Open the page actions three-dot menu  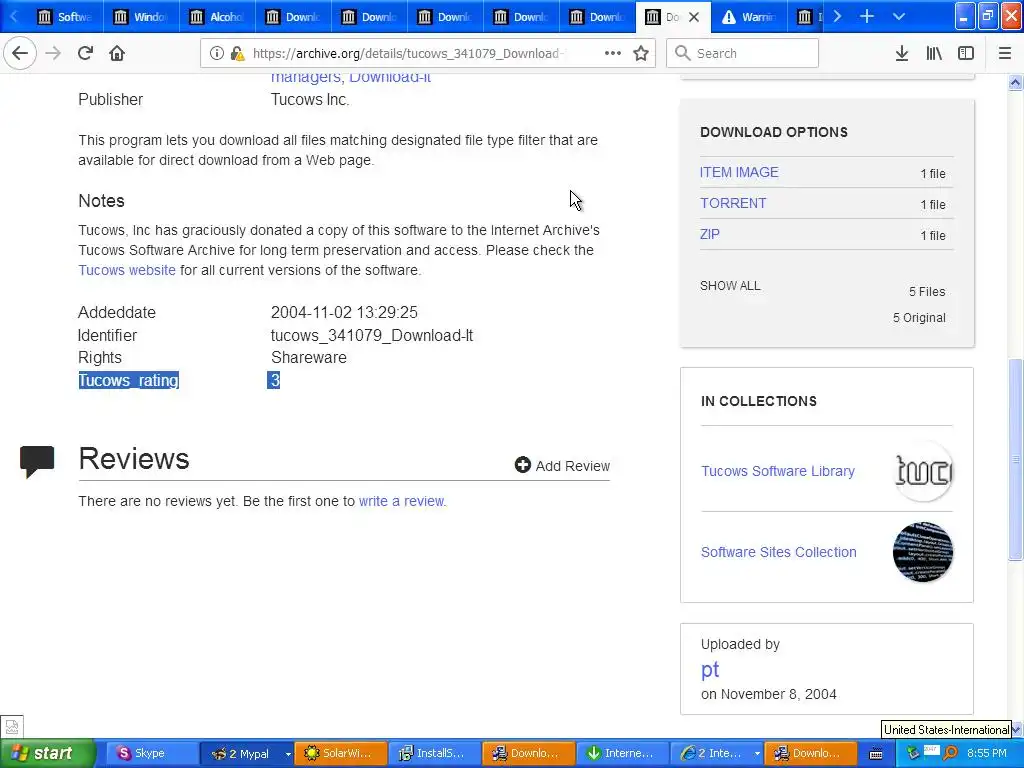pyautogui.click(x=613, y=53)
